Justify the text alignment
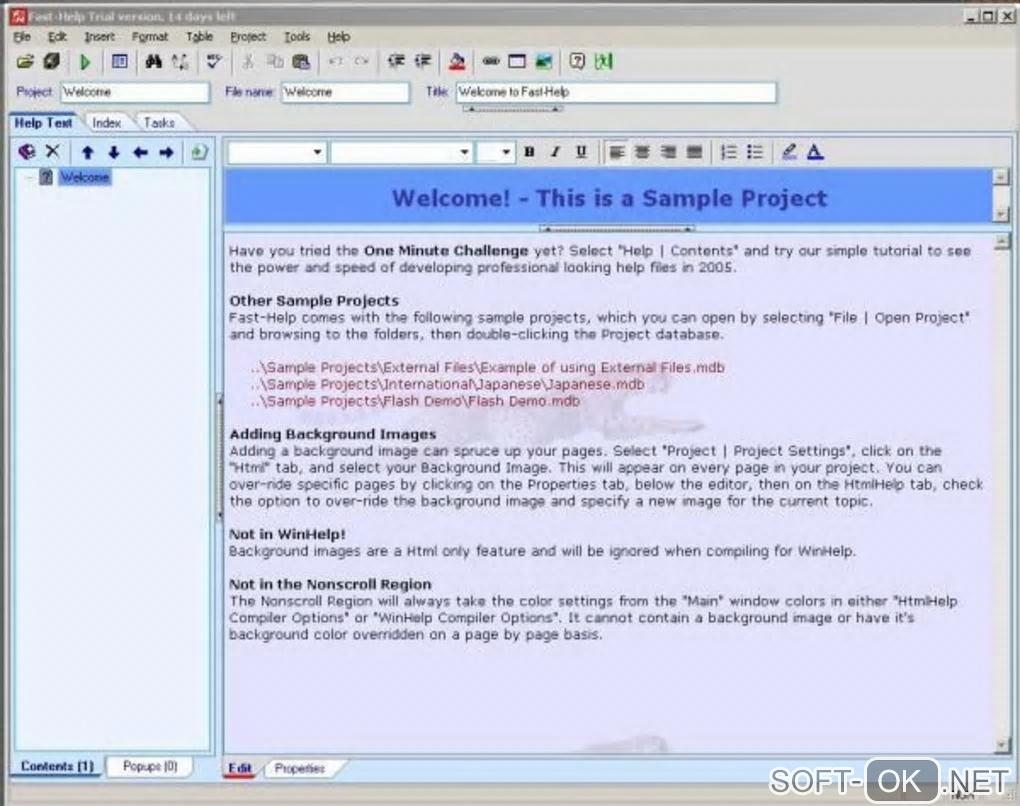 (x=695, y=152)
